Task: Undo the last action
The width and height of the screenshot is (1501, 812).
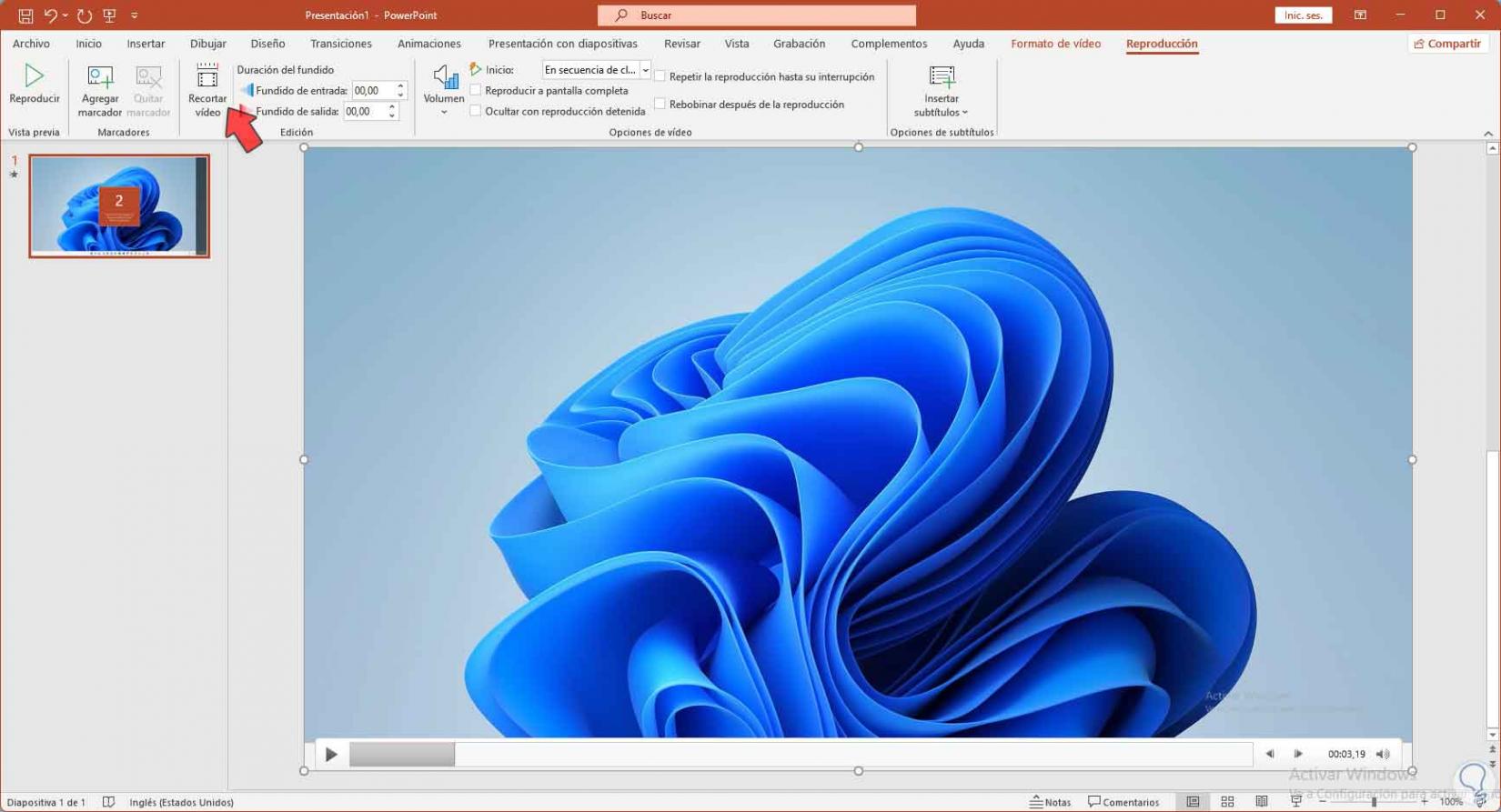Action: pyautogui.click(x=50, y=15)
